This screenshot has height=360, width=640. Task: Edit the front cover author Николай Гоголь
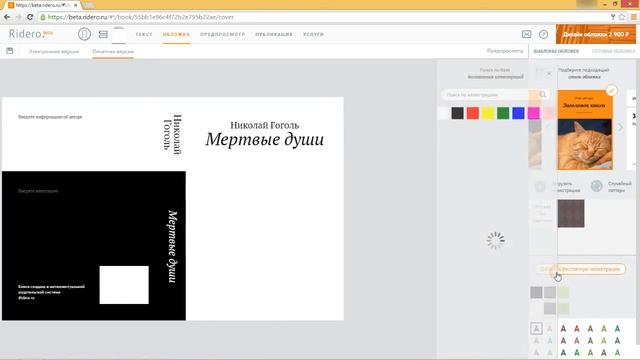[x=264, y=125]
